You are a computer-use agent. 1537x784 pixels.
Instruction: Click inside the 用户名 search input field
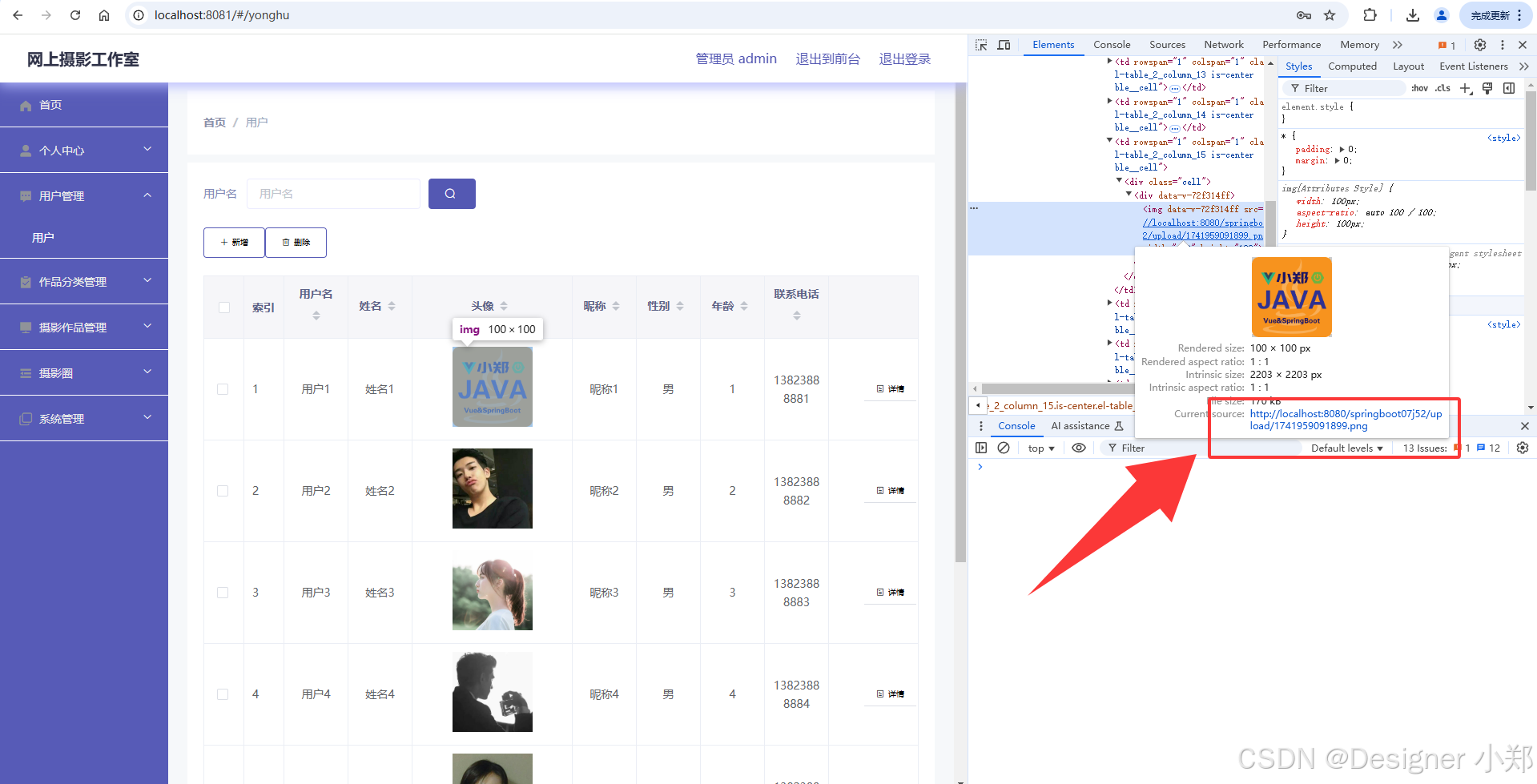coord(333,193)
